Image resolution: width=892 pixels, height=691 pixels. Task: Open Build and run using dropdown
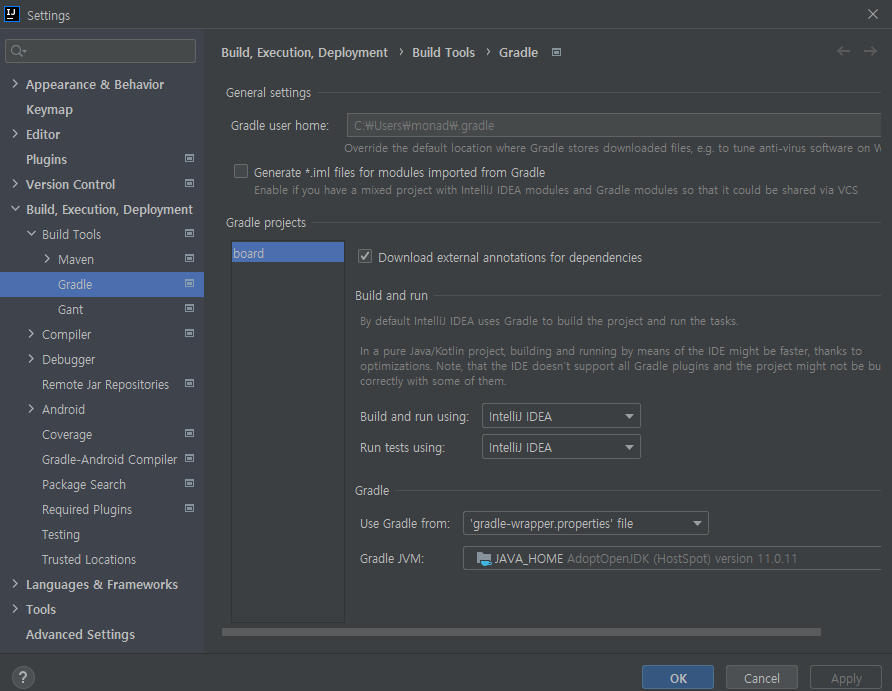tap(561, 416)
